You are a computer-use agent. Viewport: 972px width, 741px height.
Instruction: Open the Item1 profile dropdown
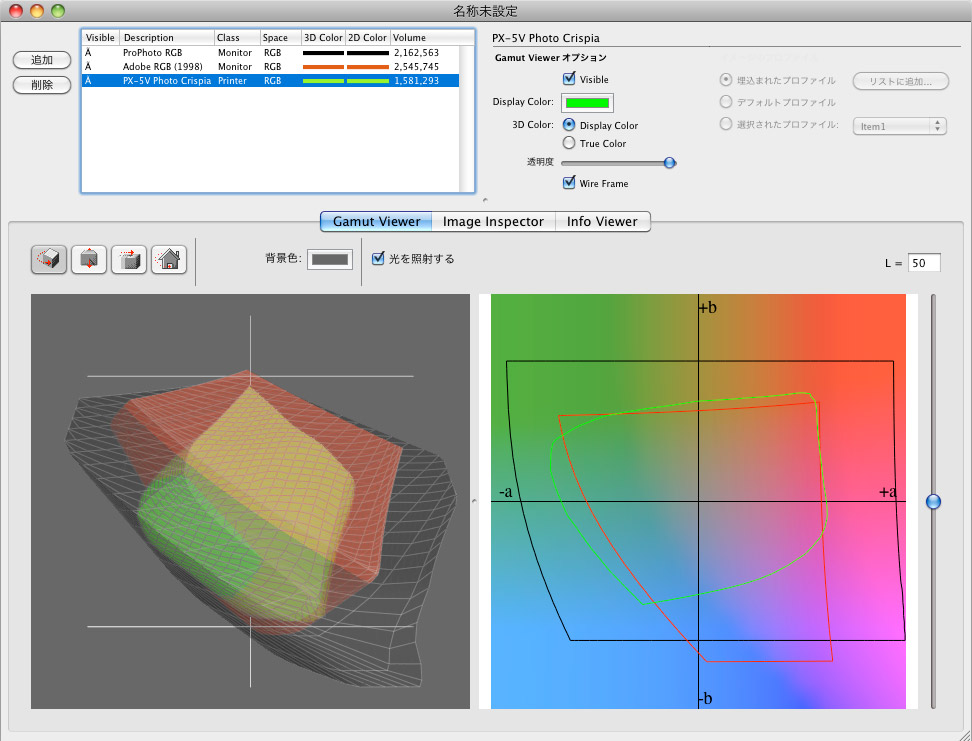point(899,126)
